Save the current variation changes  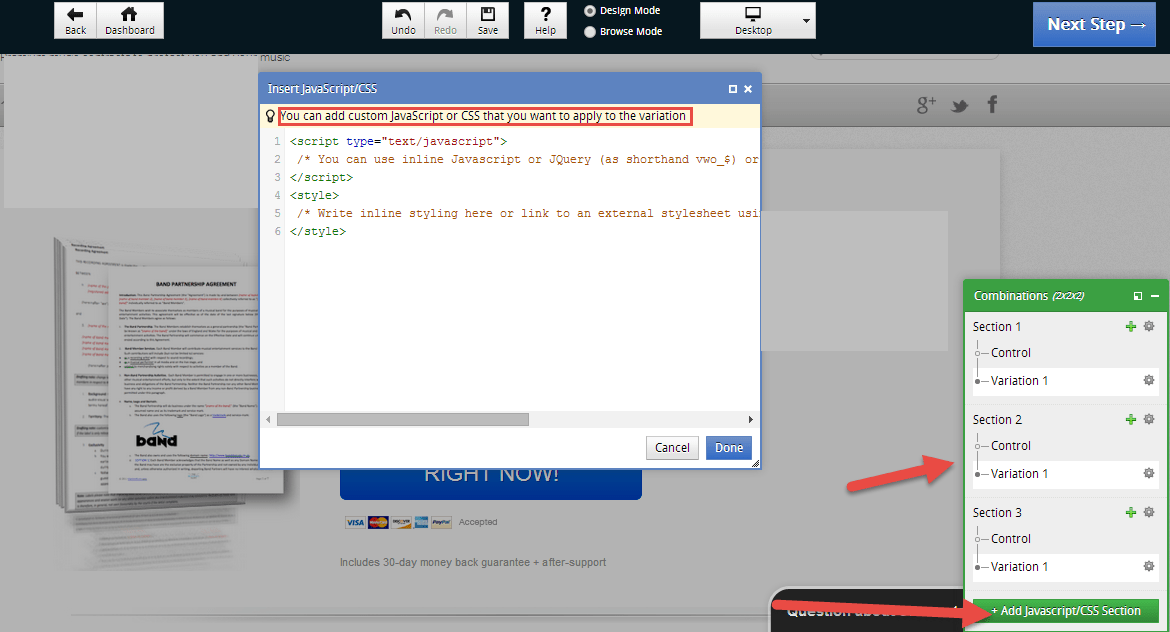click(x=487, y=20)
